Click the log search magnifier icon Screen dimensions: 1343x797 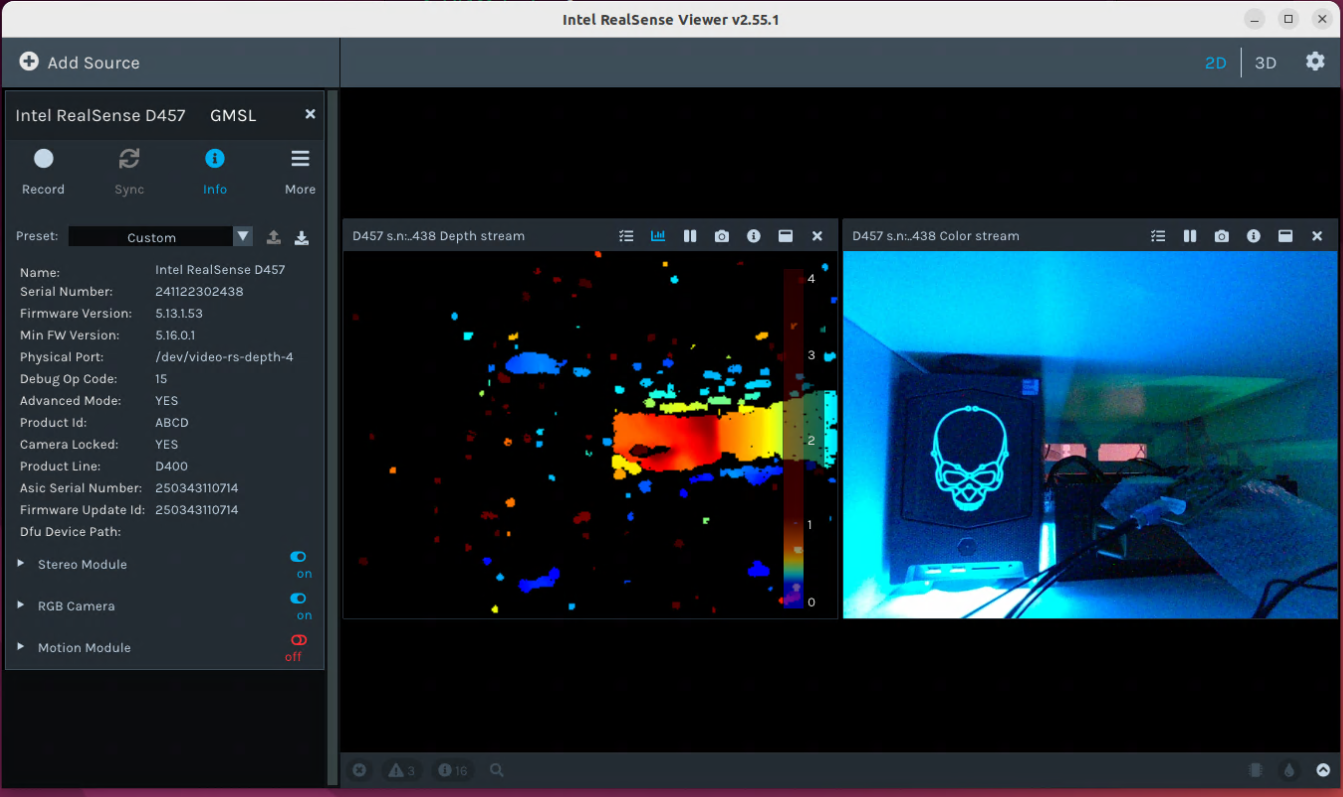click(497, 770)
